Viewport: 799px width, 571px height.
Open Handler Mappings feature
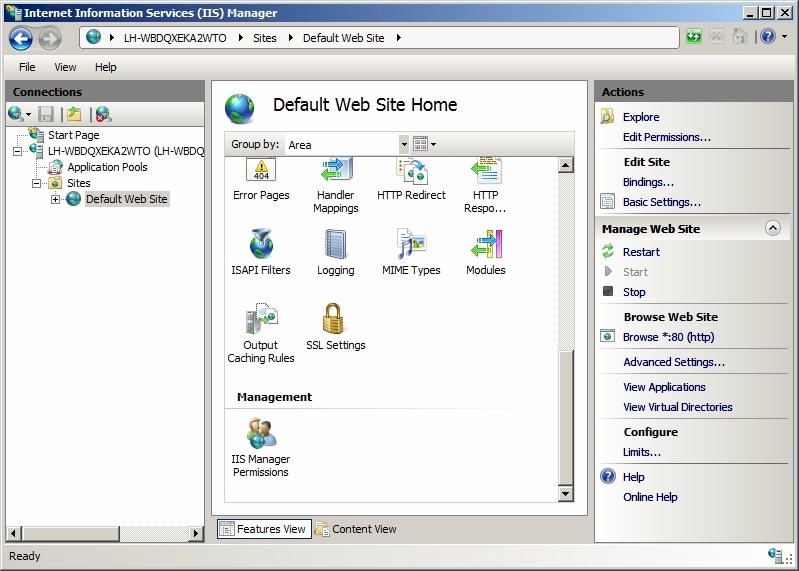[x=335, y=185]
